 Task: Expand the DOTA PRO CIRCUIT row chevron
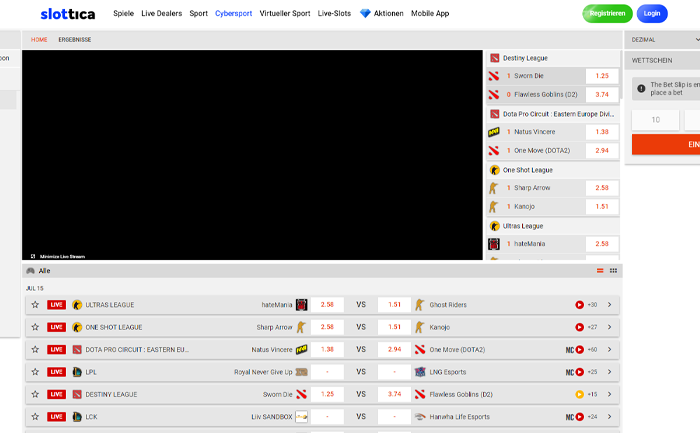pyautogui.click(x=609, y=350)
